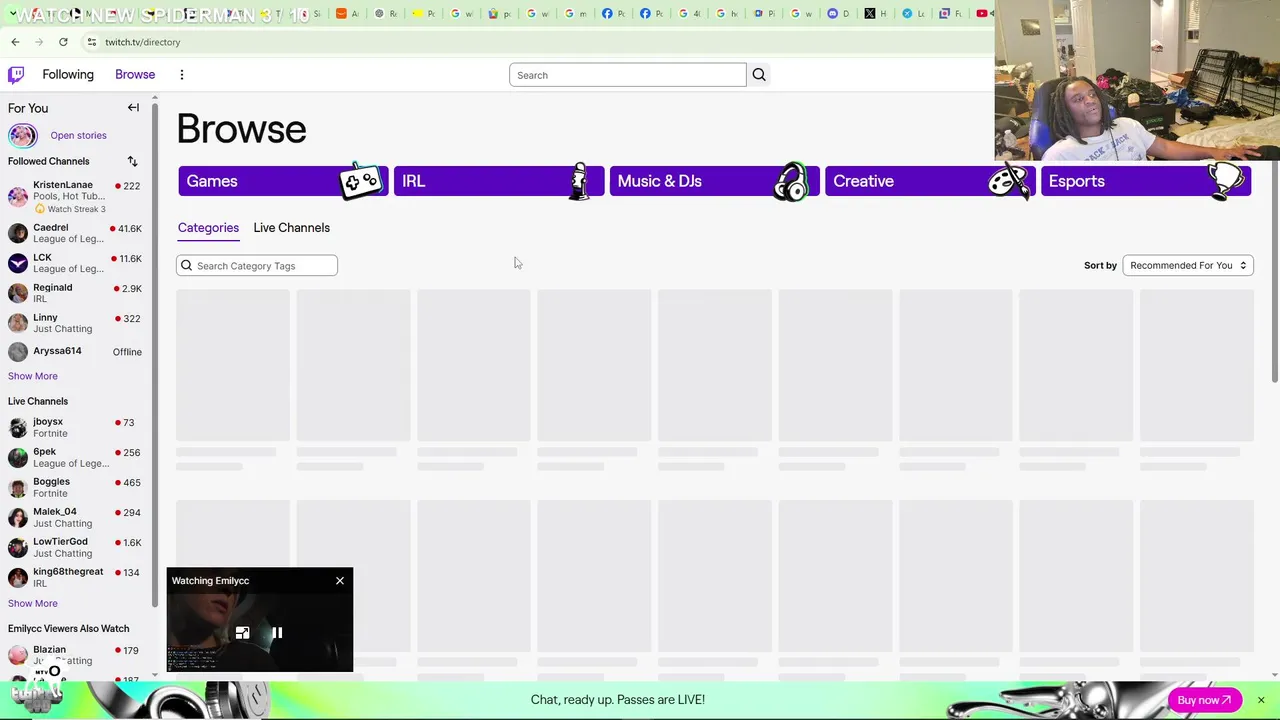Open the more options dots menu

click(x=182, y=75)
